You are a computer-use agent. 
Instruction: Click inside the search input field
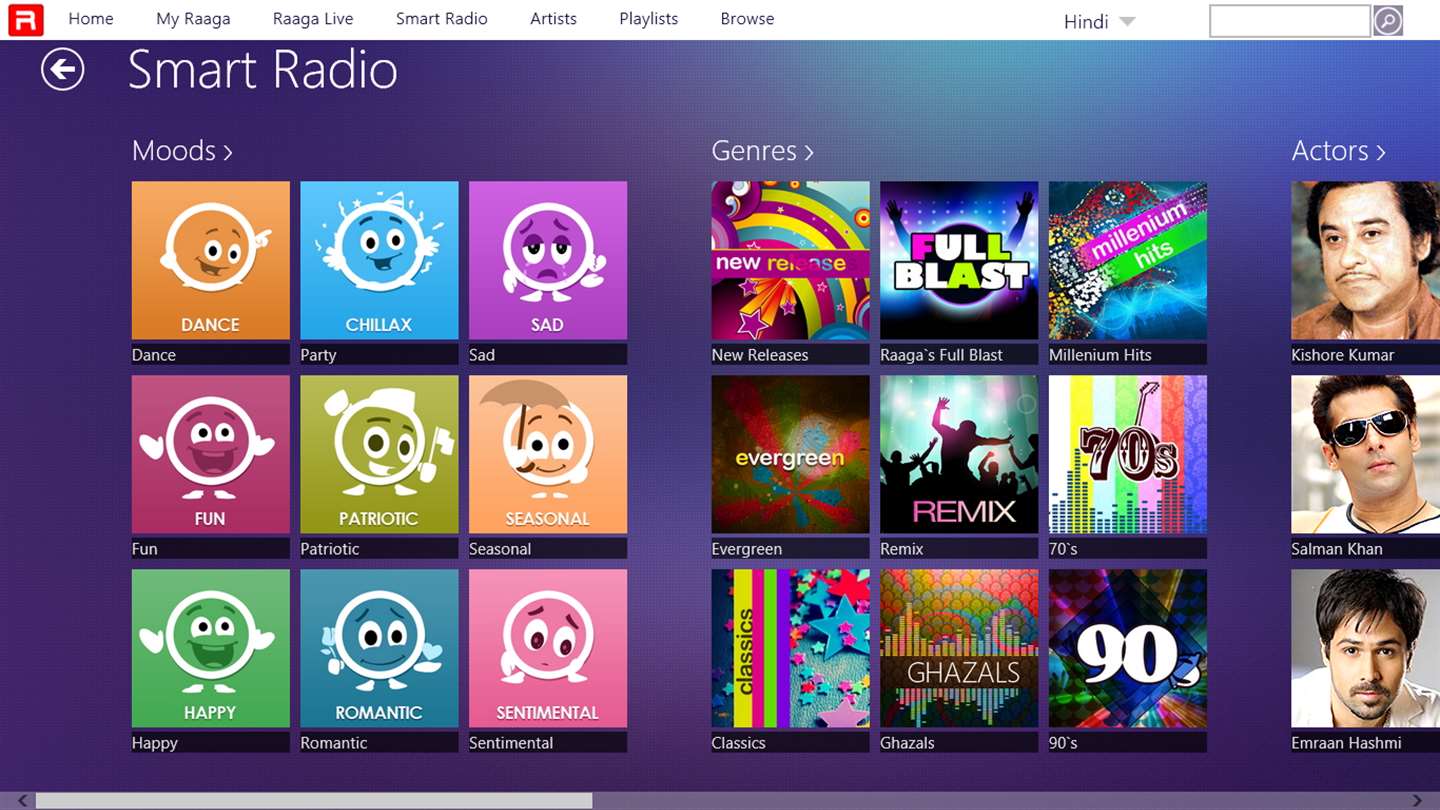click(1290, 21)
